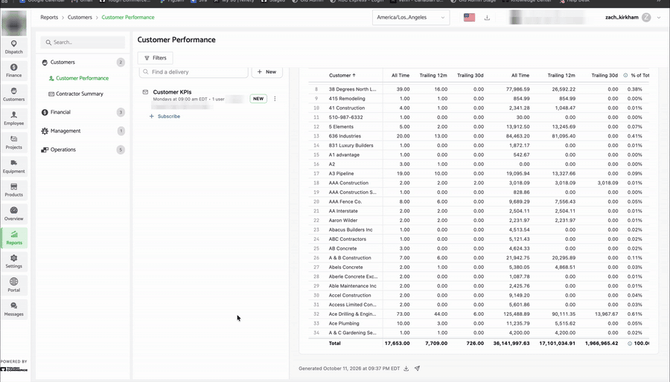This screenshot has width=670, height=382.
Task: Open the Equipment sidebar section
Action: [x=14, y=166]
